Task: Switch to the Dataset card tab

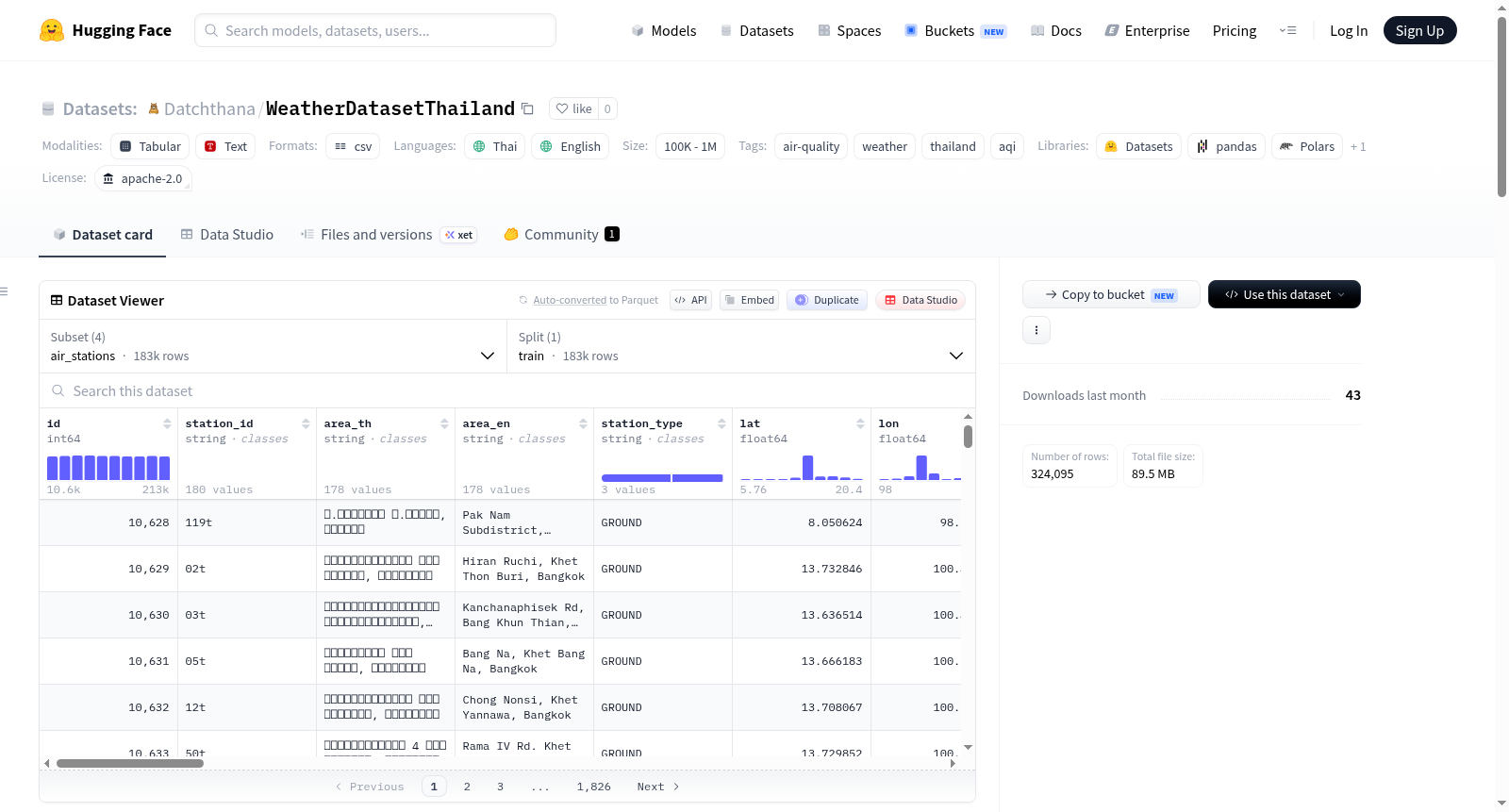Action: click(x=103, y=235)
